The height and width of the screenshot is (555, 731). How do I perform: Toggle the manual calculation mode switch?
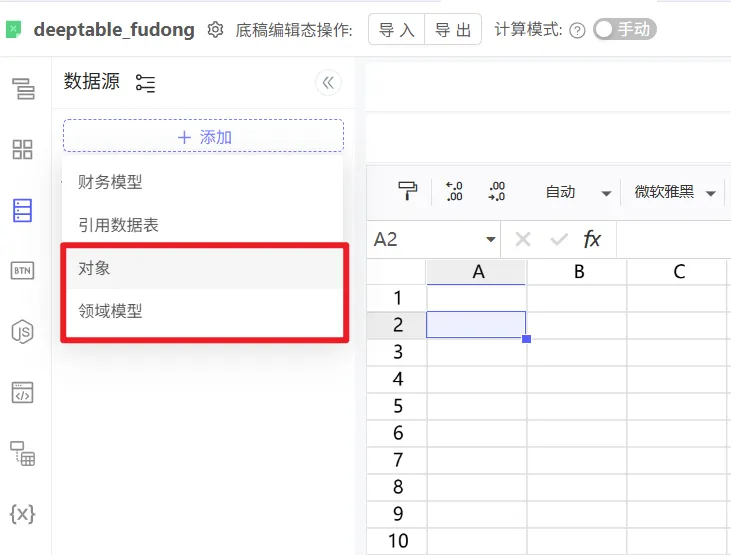[x=624, y=30]
